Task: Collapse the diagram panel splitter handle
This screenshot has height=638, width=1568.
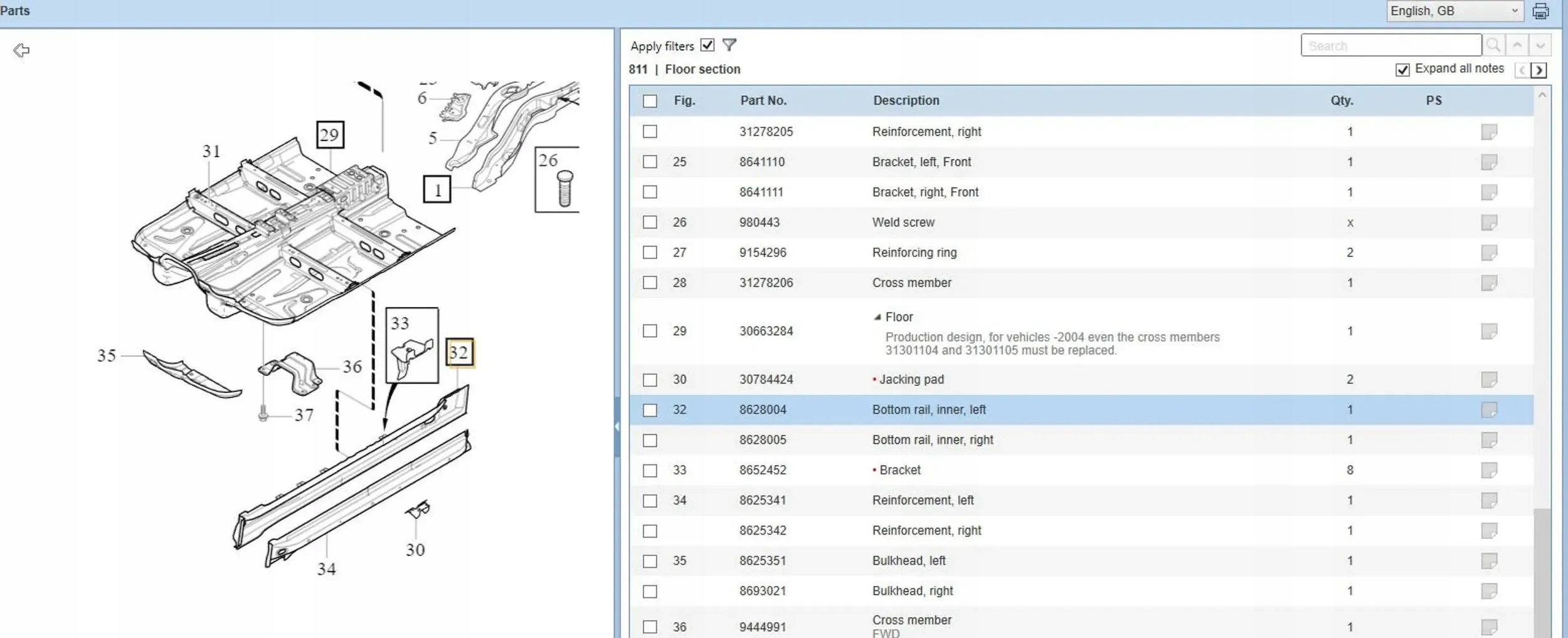Action: [x=617, y=426]
